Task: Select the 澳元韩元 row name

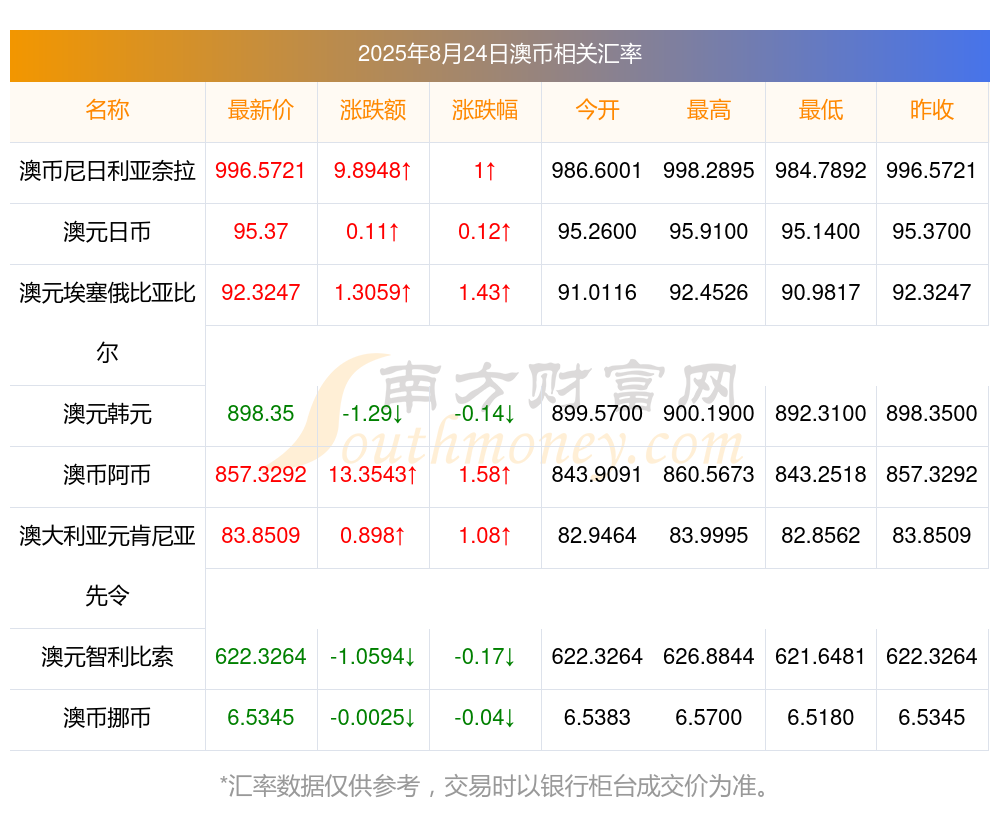Action: click(107, 414)
